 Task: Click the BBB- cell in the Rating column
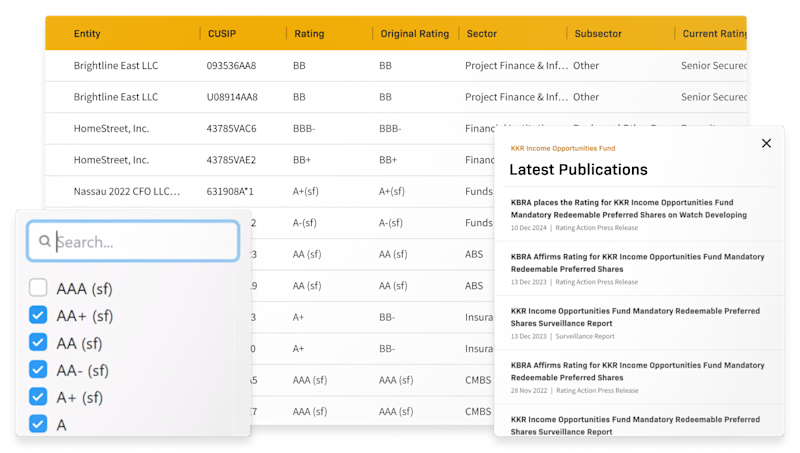coord(304,129)
